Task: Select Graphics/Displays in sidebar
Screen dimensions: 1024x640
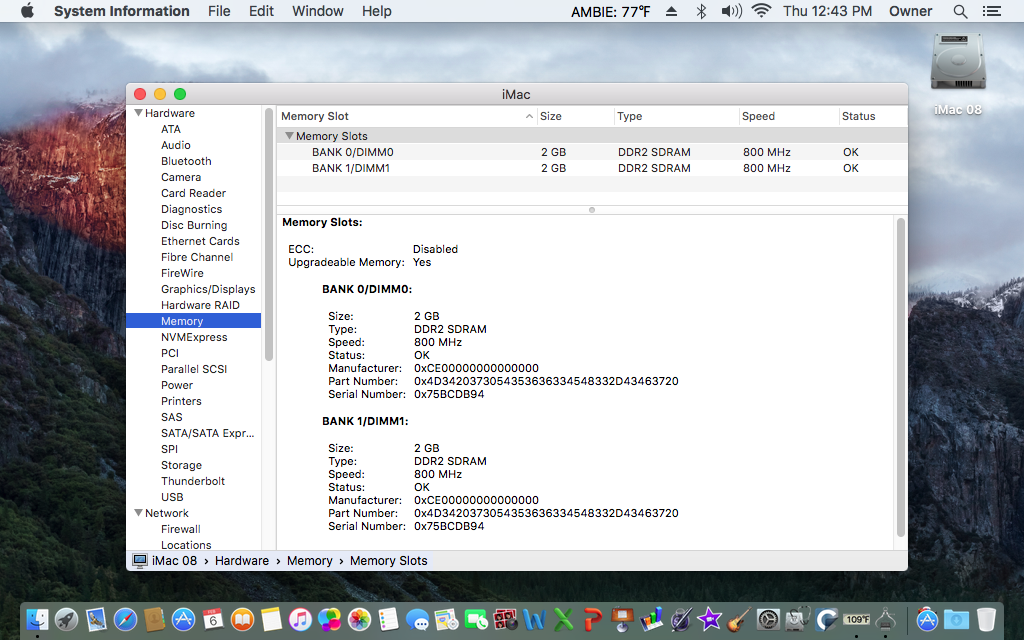Action: (x=208, y=289)
